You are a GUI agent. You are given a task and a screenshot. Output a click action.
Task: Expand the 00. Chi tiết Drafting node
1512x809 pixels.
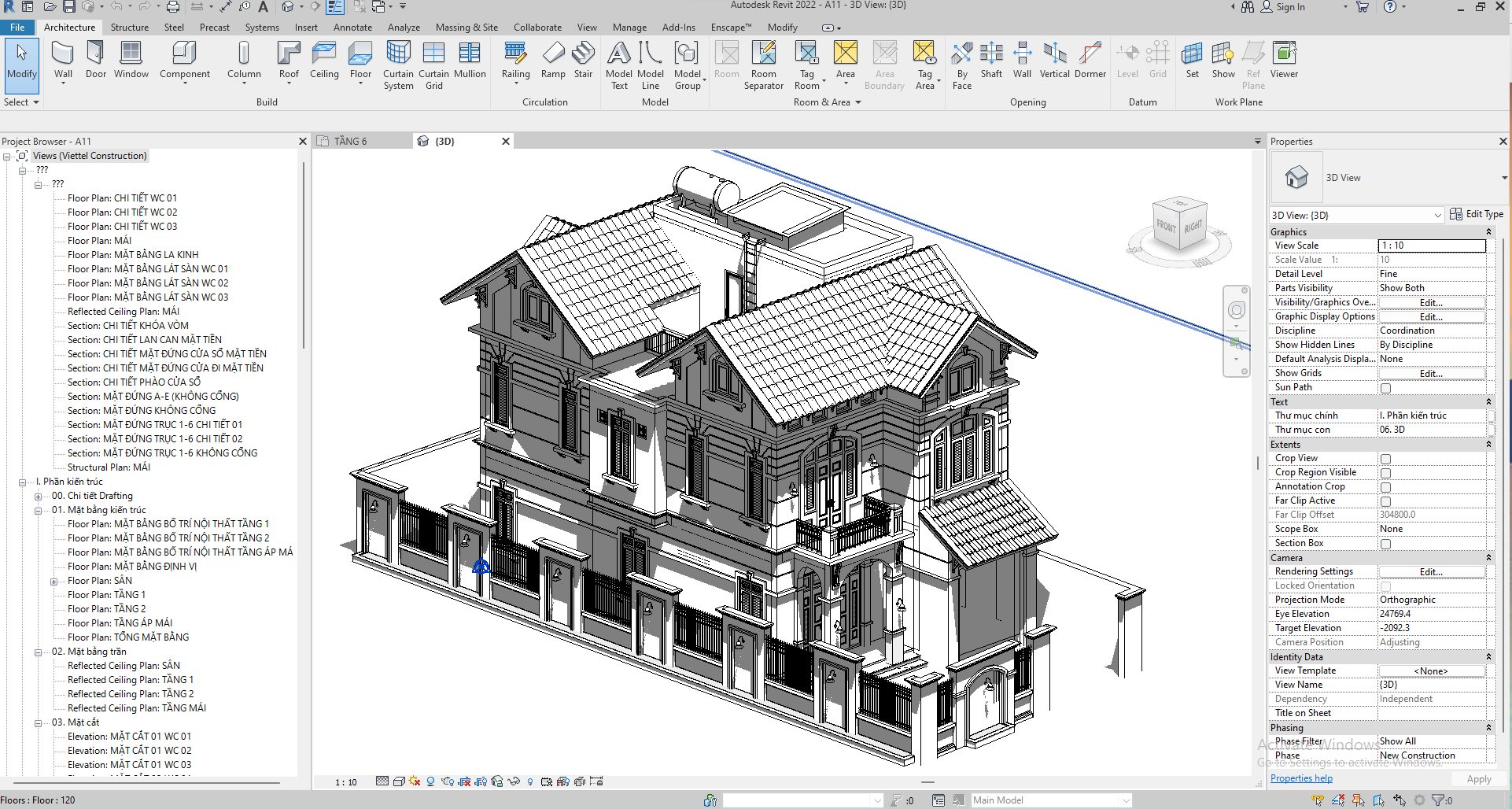point(38,495)
